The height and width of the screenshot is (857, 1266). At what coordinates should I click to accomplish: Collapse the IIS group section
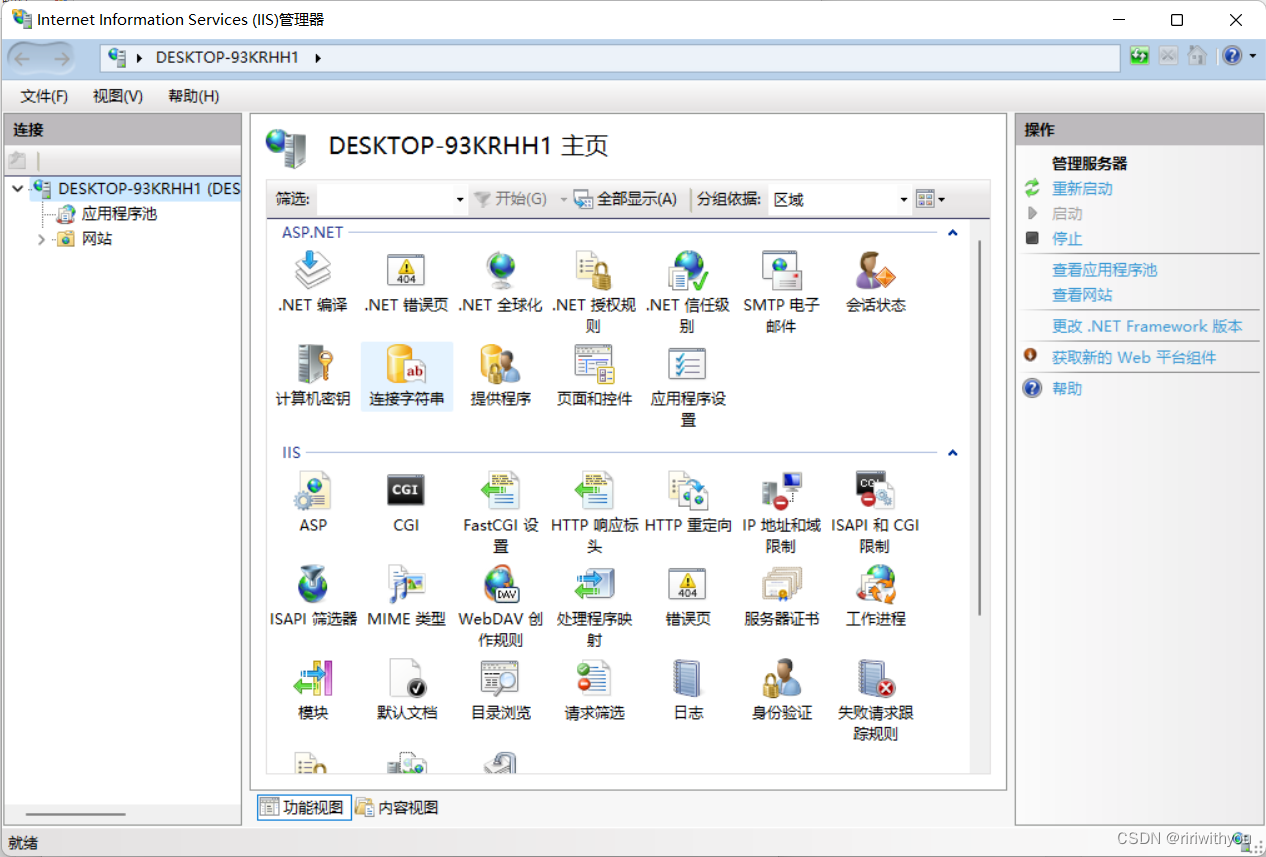[x=953, y=452]
